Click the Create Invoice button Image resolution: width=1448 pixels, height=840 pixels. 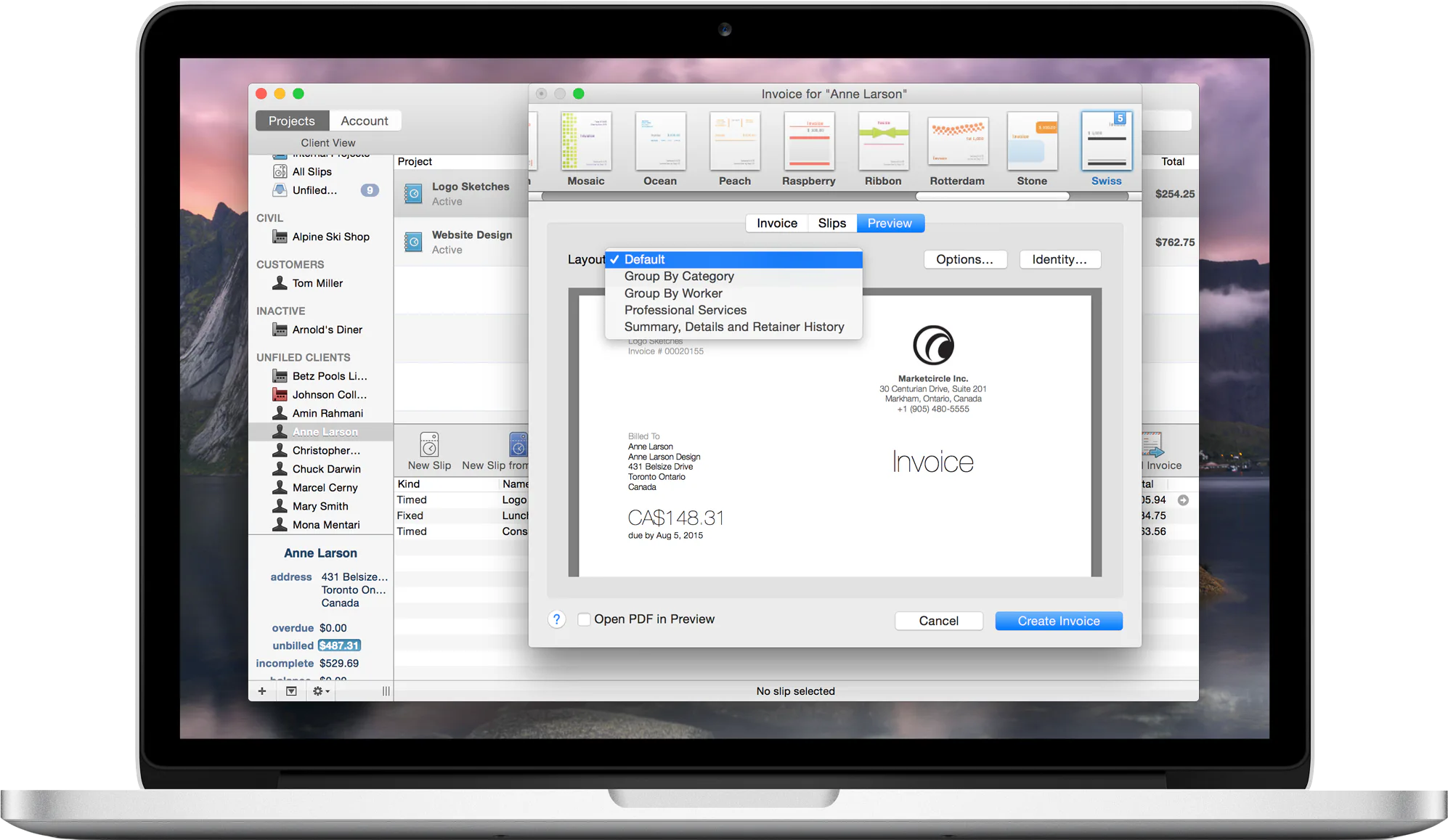(1059, 621)
